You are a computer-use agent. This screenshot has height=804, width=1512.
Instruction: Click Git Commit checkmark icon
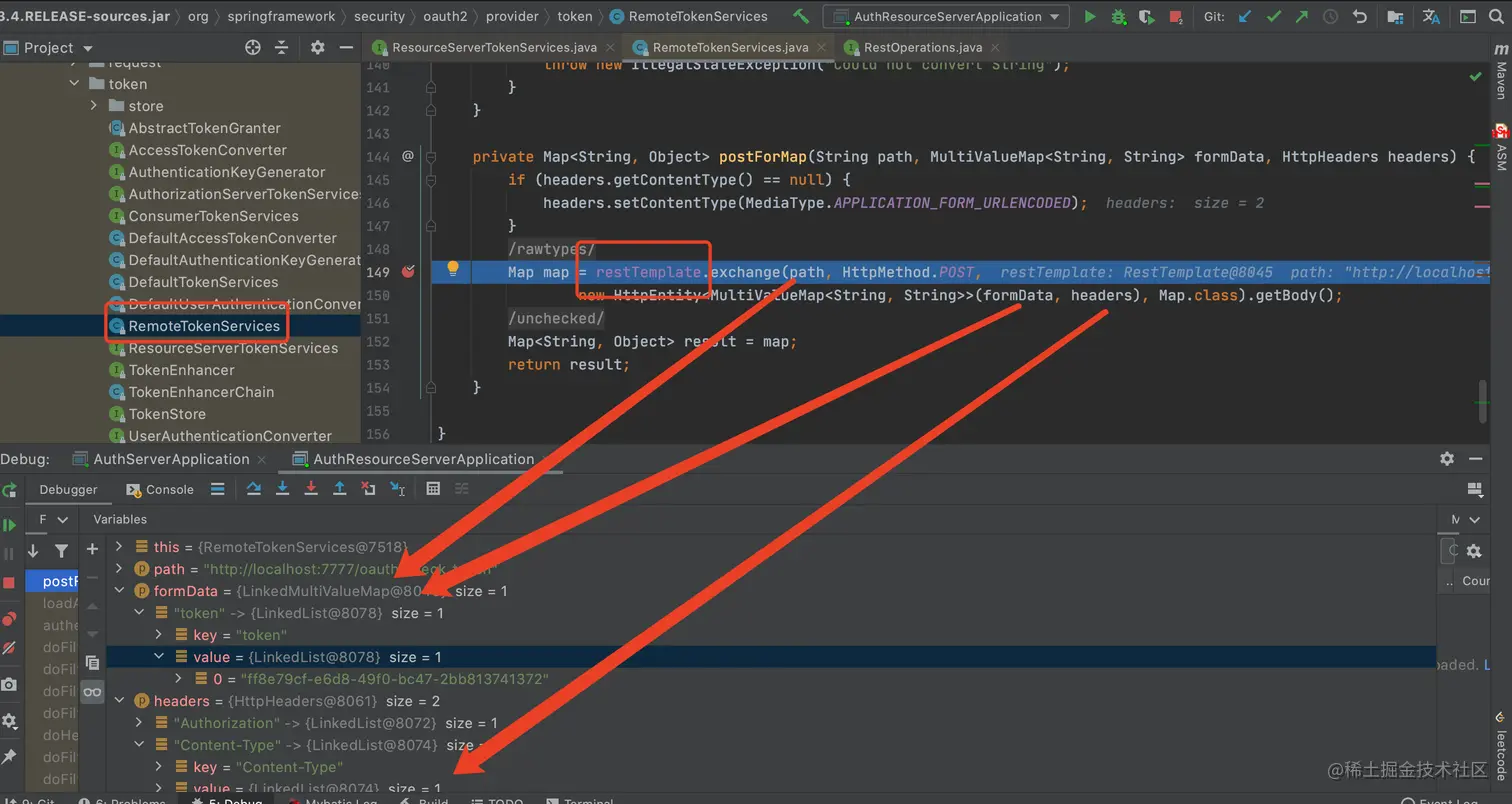click(x=1273, y=16)
